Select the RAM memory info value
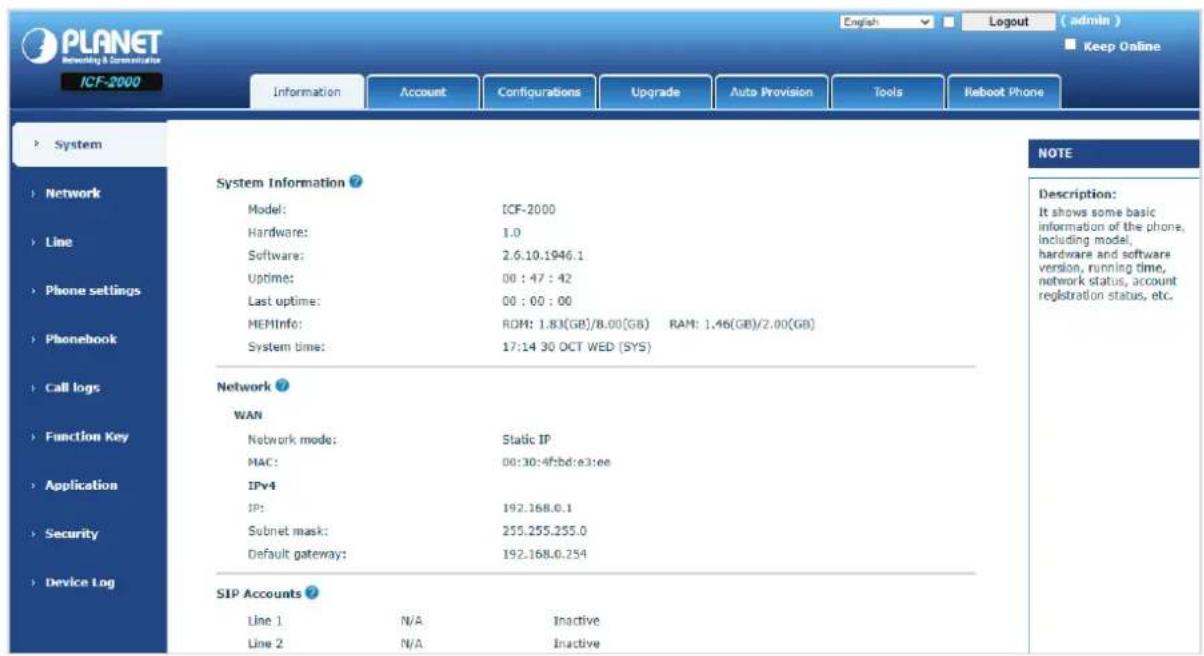 (x=741, y=324)
